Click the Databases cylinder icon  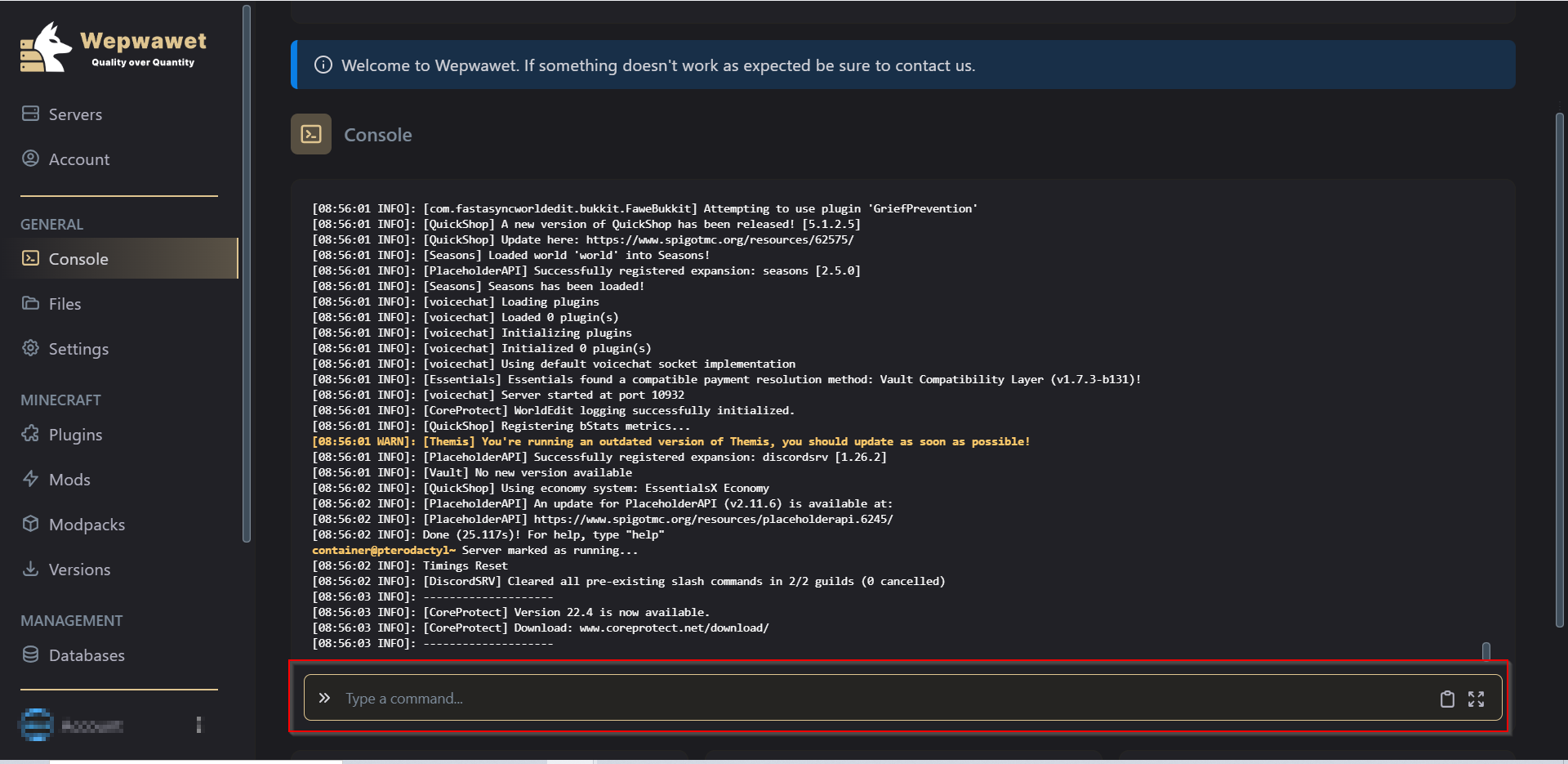click(x=30, y=655)
